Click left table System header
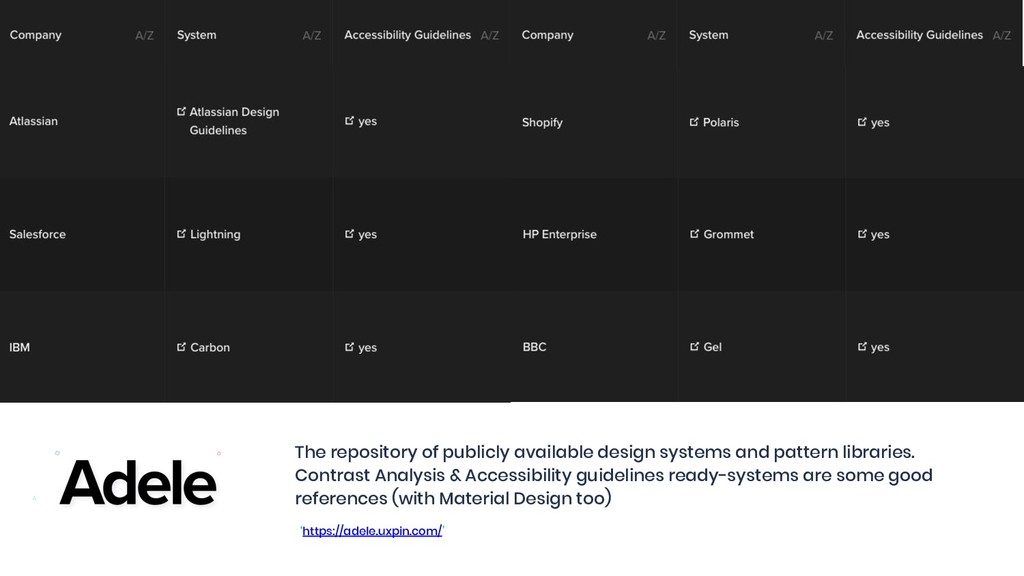The width and height of the screenshot is (1024, 576). 197,35
